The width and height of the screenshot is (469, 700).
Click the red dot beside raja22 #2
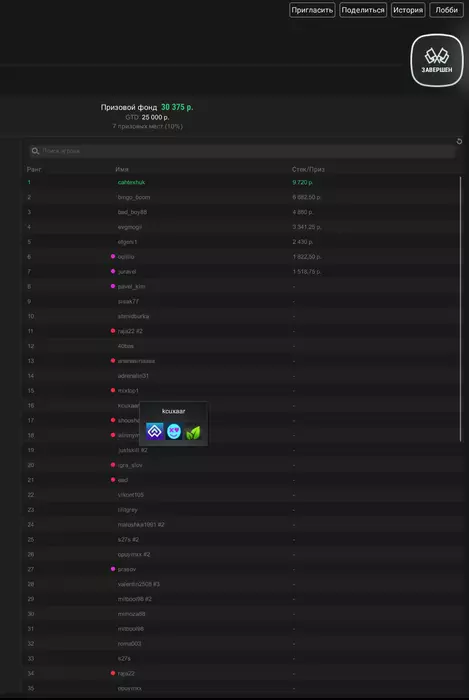pos(113,331)
